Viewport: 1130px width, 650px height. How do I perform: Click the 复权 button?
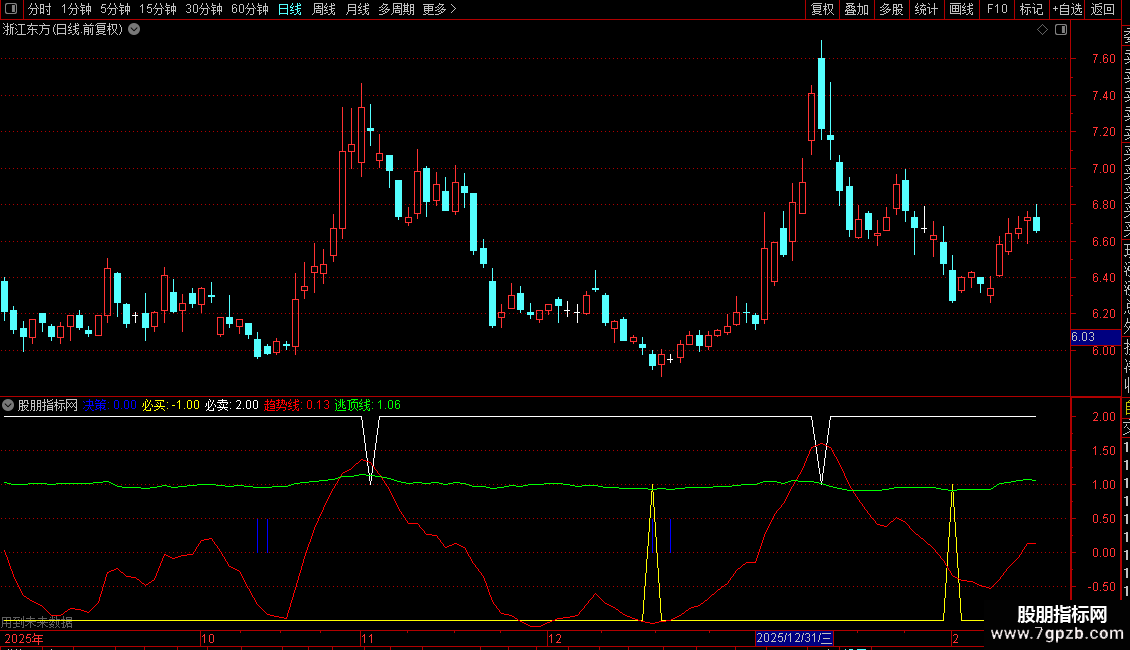pyautogui.click(x=822, y=9)
